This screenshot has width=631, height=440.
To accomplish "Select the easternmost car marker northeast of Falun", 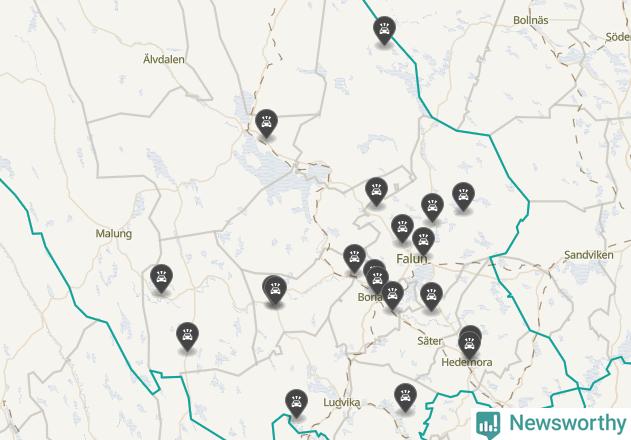I will pyautogui.click(x=463, y=196).
